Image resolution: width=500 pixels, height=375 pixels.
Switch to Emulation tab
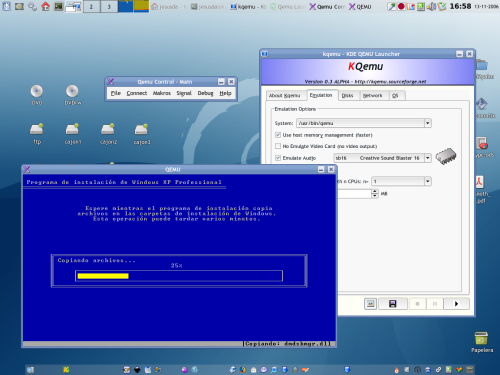321,95
